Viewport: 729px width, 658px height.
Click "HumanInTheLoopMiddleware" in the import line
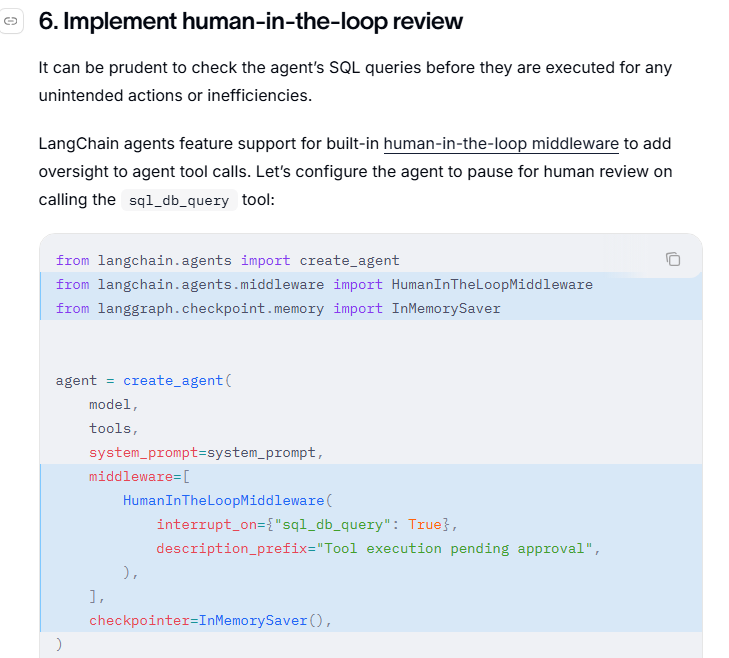pyautogui.click(x=492, y=284)
